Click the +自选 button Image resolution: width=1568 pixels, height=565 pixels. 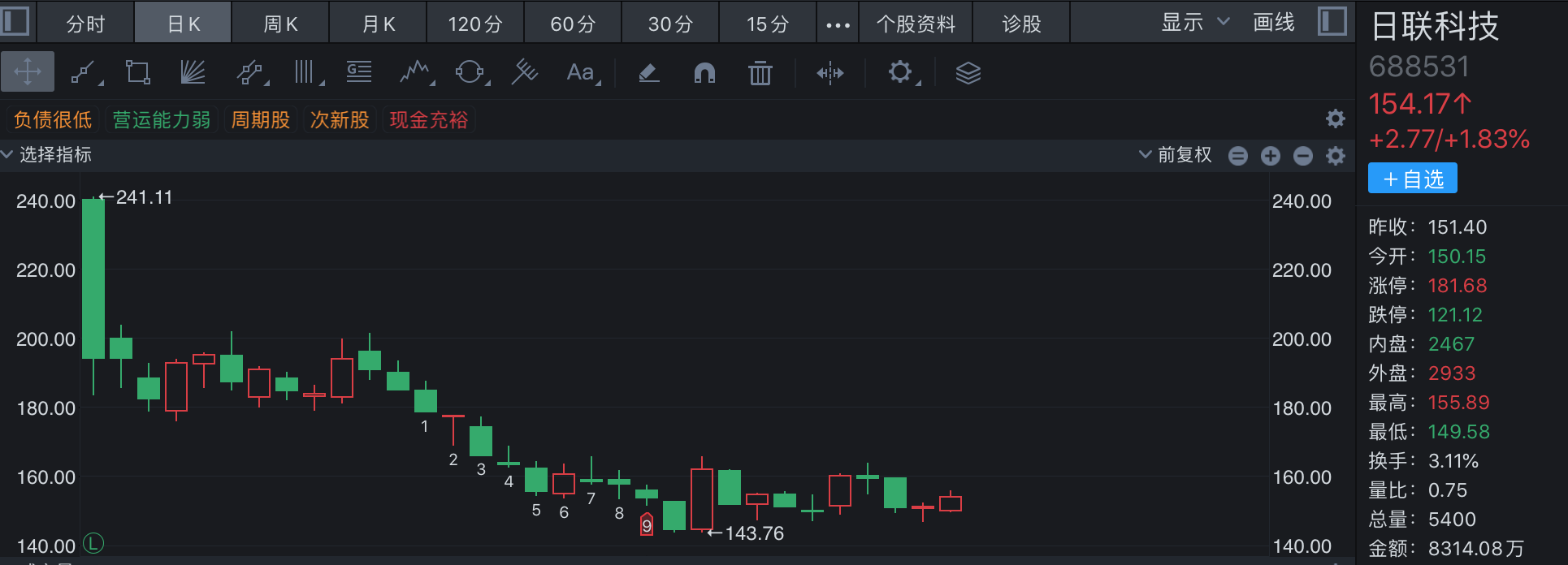1412,179
